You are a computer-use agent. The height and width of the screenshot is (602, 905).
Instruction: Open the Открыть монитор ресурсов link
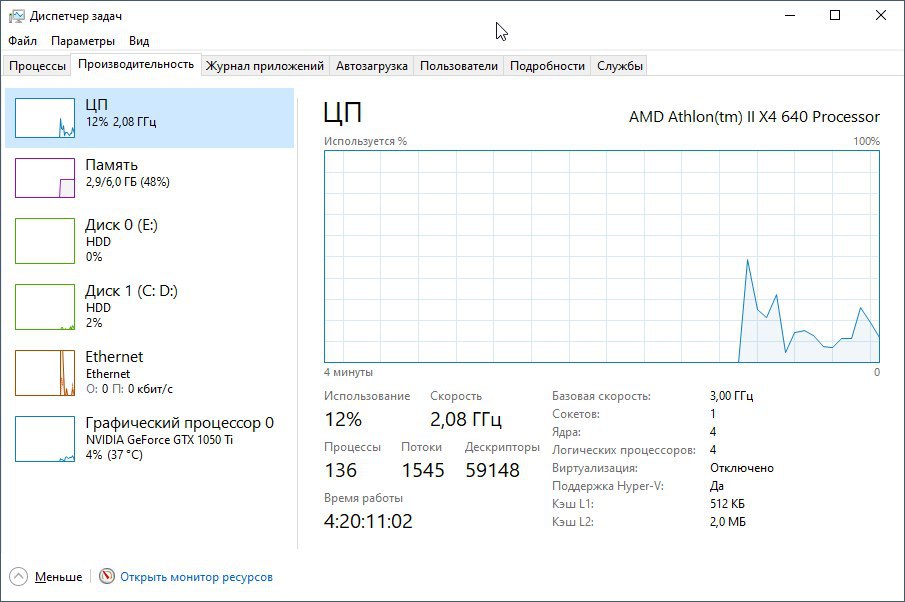pyautogui.click(x=196, y=577)
